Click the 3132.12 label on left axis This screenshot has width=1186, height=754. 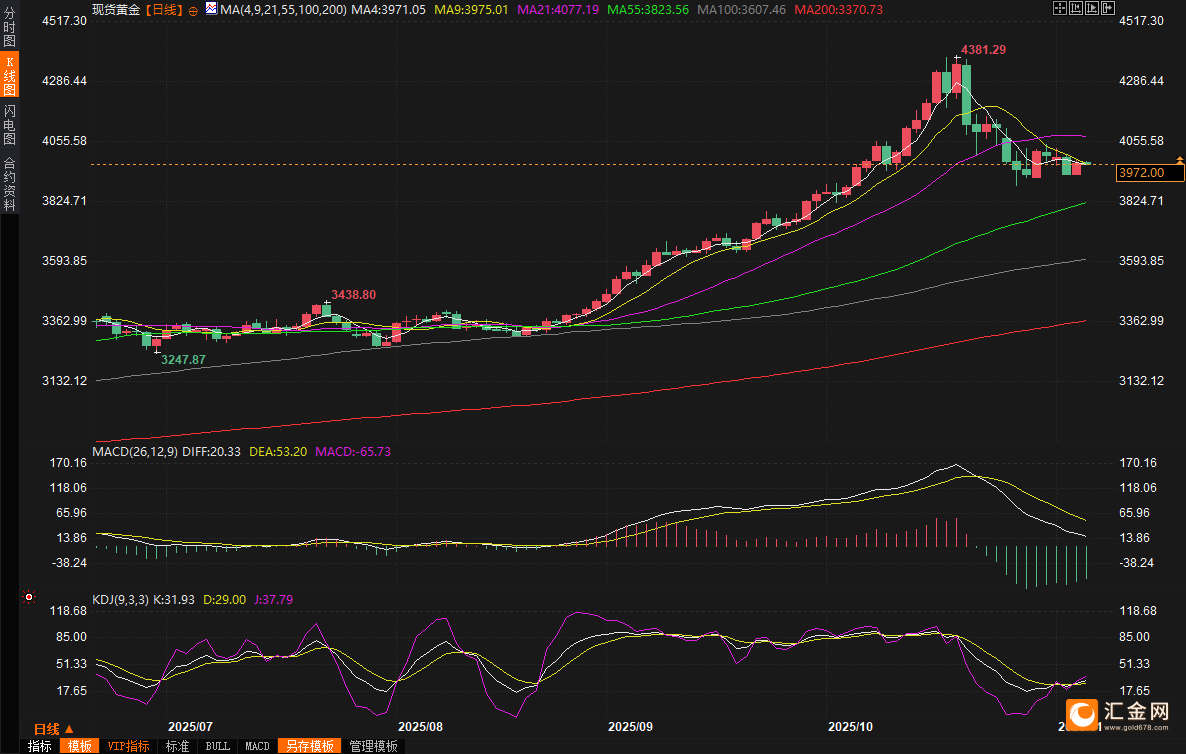(64, 381)
